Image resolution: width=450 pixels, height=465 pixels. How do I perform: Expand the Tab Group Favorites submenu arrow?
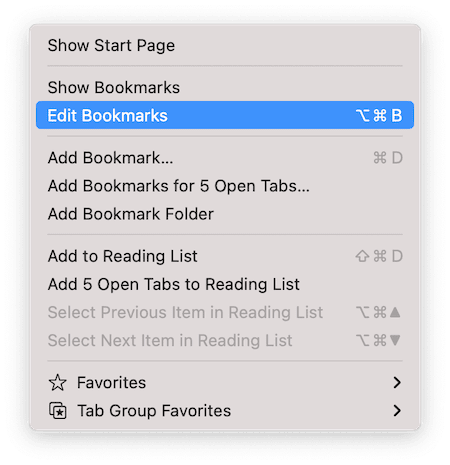click(396, 411)
